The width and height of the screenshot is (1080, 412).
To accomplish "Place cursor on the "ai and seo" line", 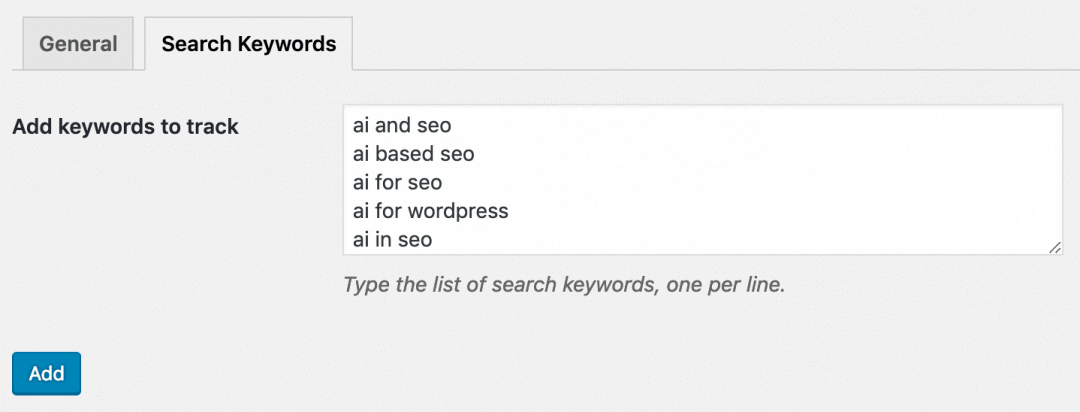I will click(x=402, y=126).
